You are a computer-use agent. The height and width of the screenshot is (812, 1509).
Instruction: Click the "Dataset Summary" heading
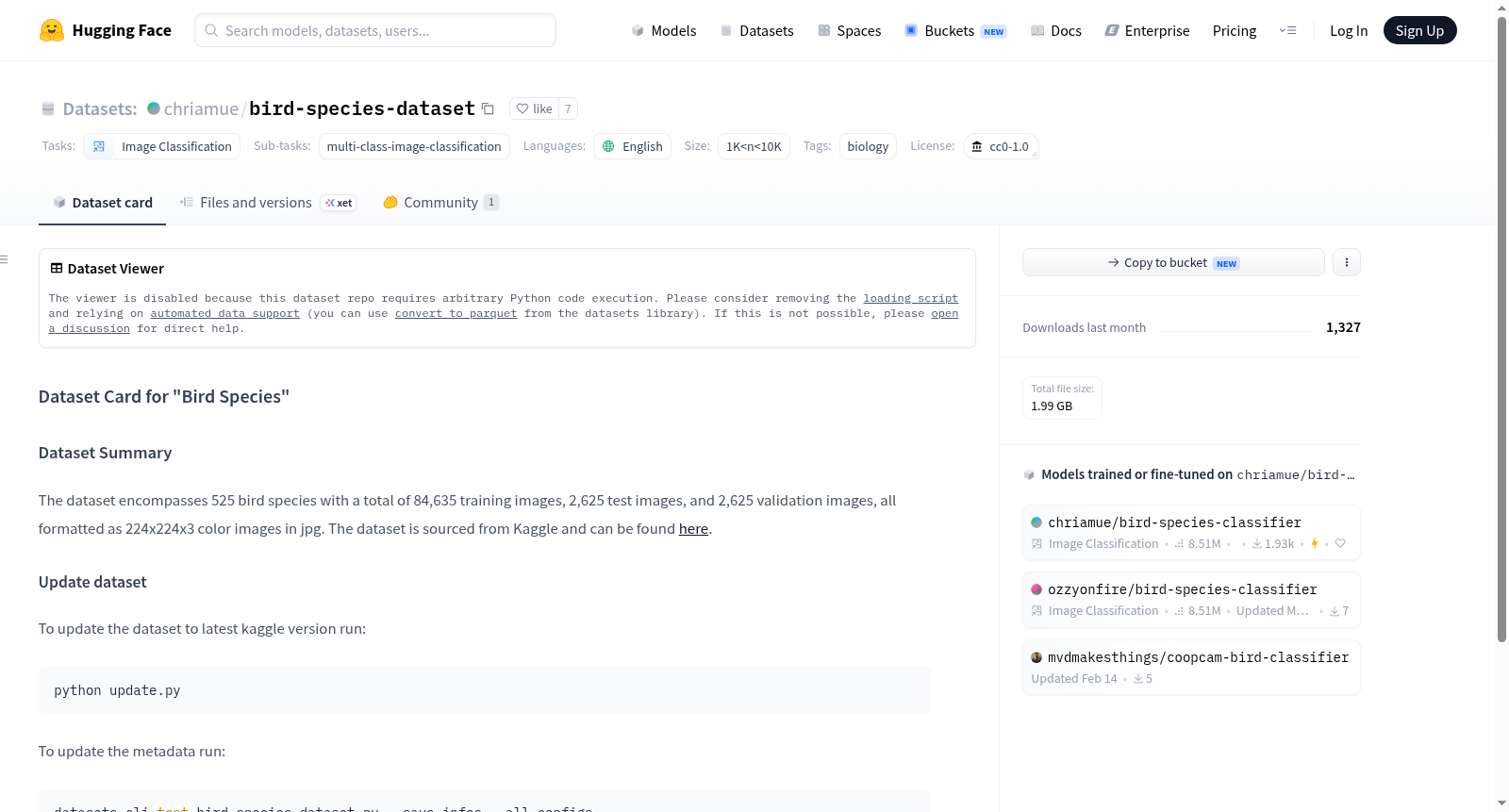(x=105, y=453)
